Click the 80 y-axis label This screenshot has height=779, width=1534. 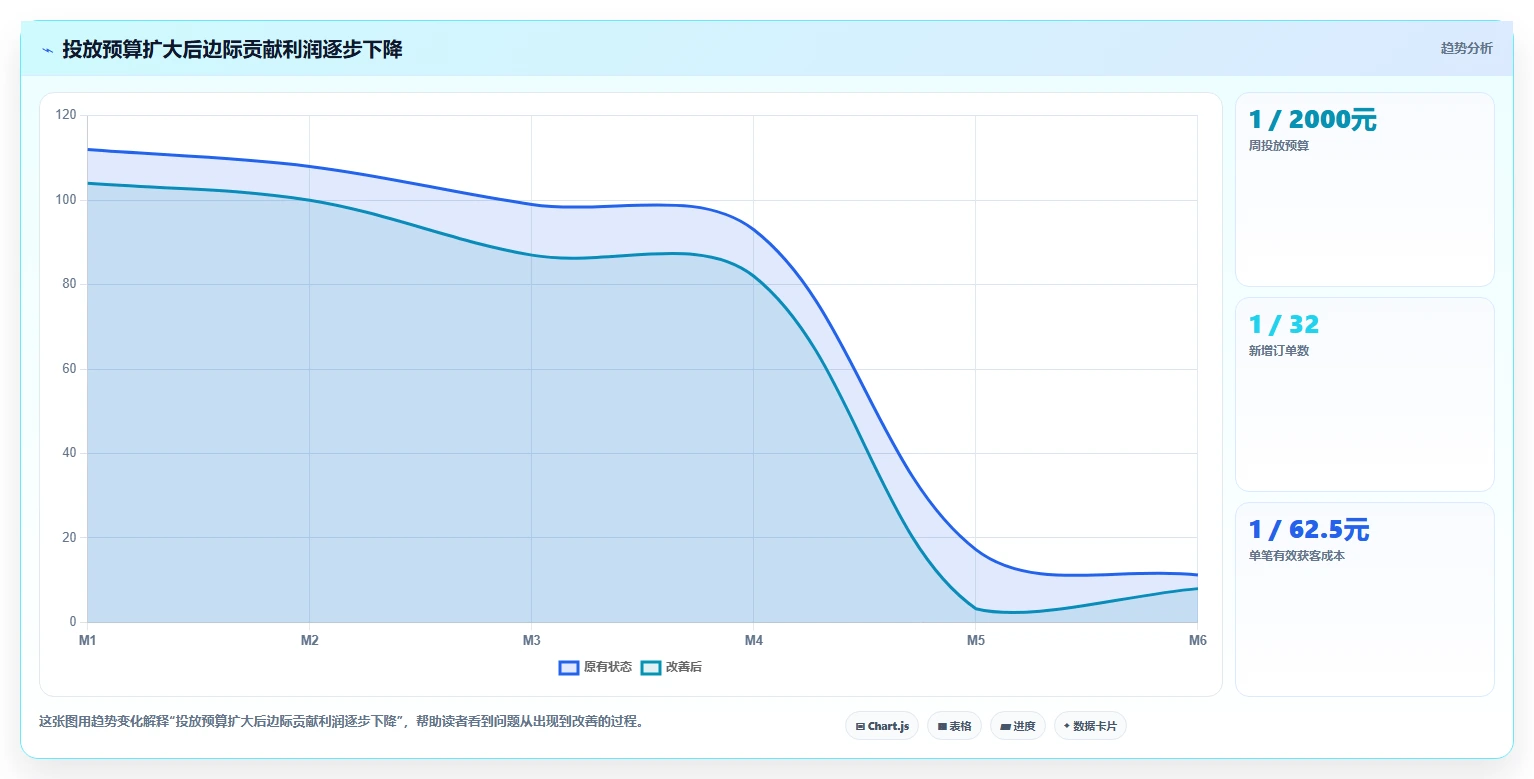69,284
